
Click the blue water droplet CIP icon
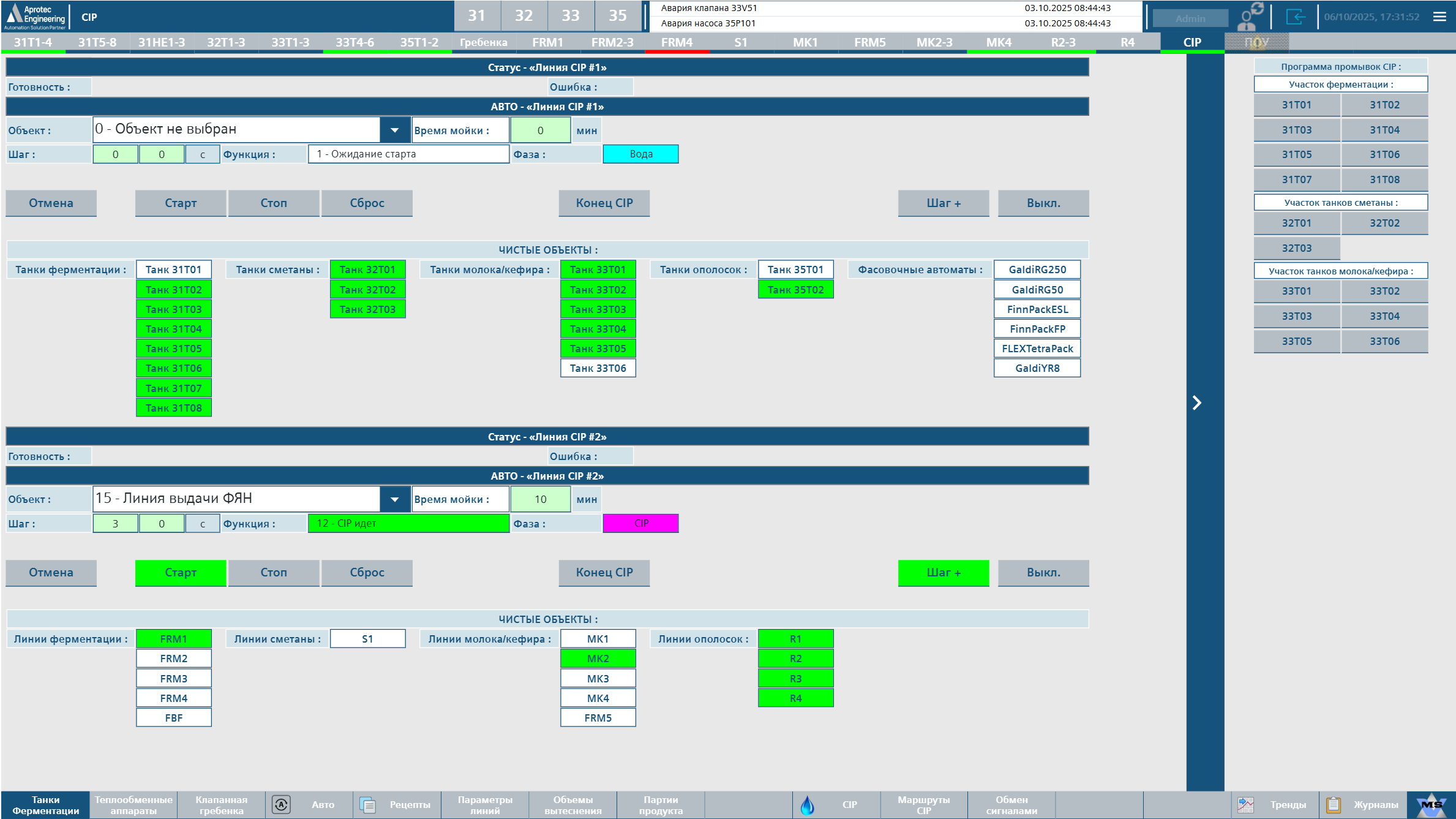pos(808,805)
